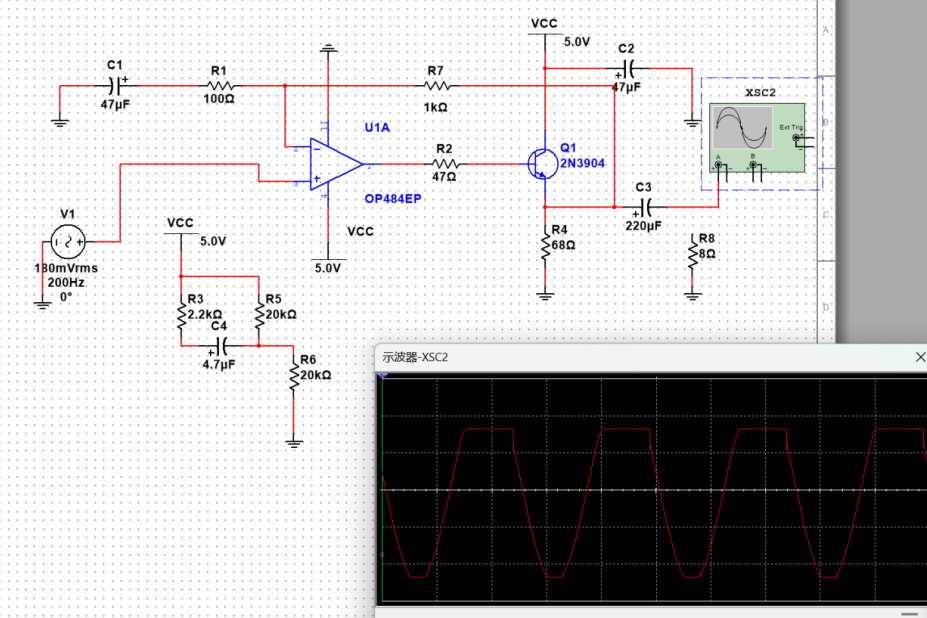Click the R6 20kΩ resistor symbol
927x618 pixels.
293,375
